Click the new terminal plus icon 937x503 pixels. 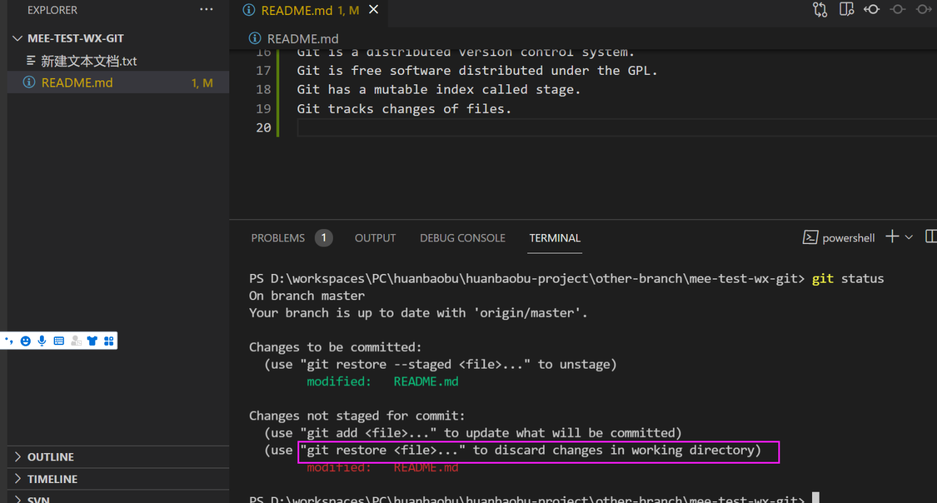point(892,237)
